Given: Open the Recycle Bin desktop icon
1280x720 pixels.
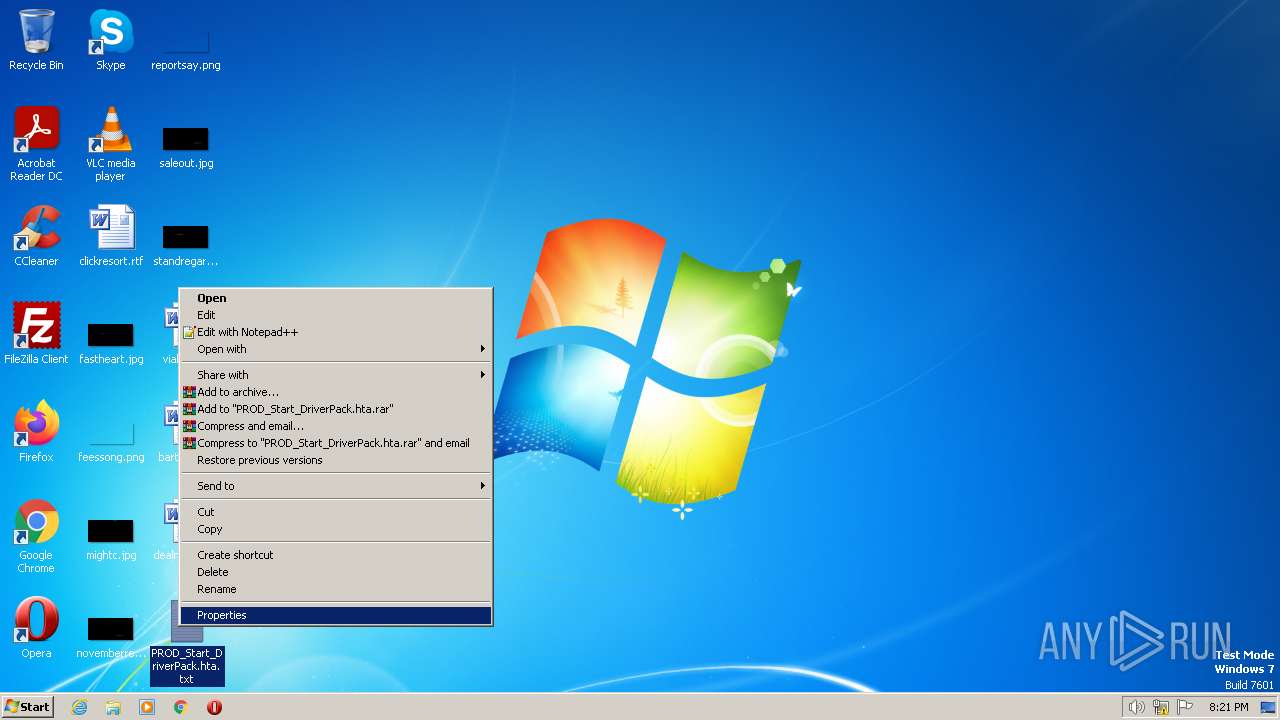Looking at the screenshot, I should (x=36, y=40).
